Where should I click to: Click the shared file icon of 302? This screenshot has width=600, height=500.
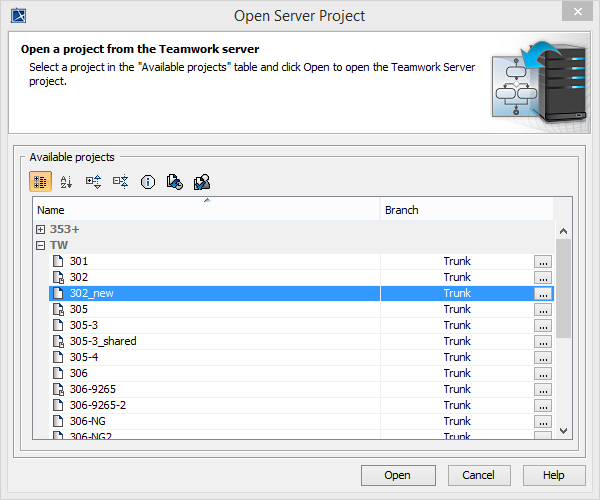tap(58, 277)
